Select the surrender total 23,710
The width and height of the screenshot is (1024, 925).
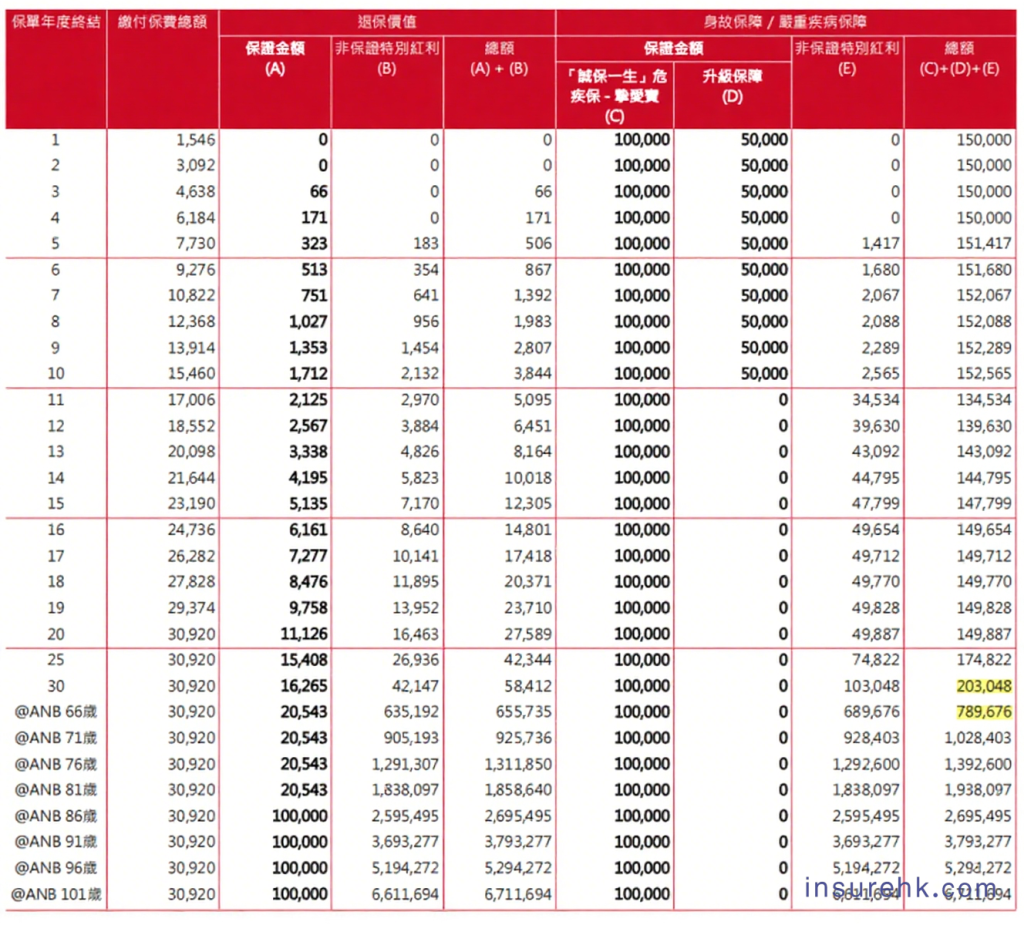[528, 608]
